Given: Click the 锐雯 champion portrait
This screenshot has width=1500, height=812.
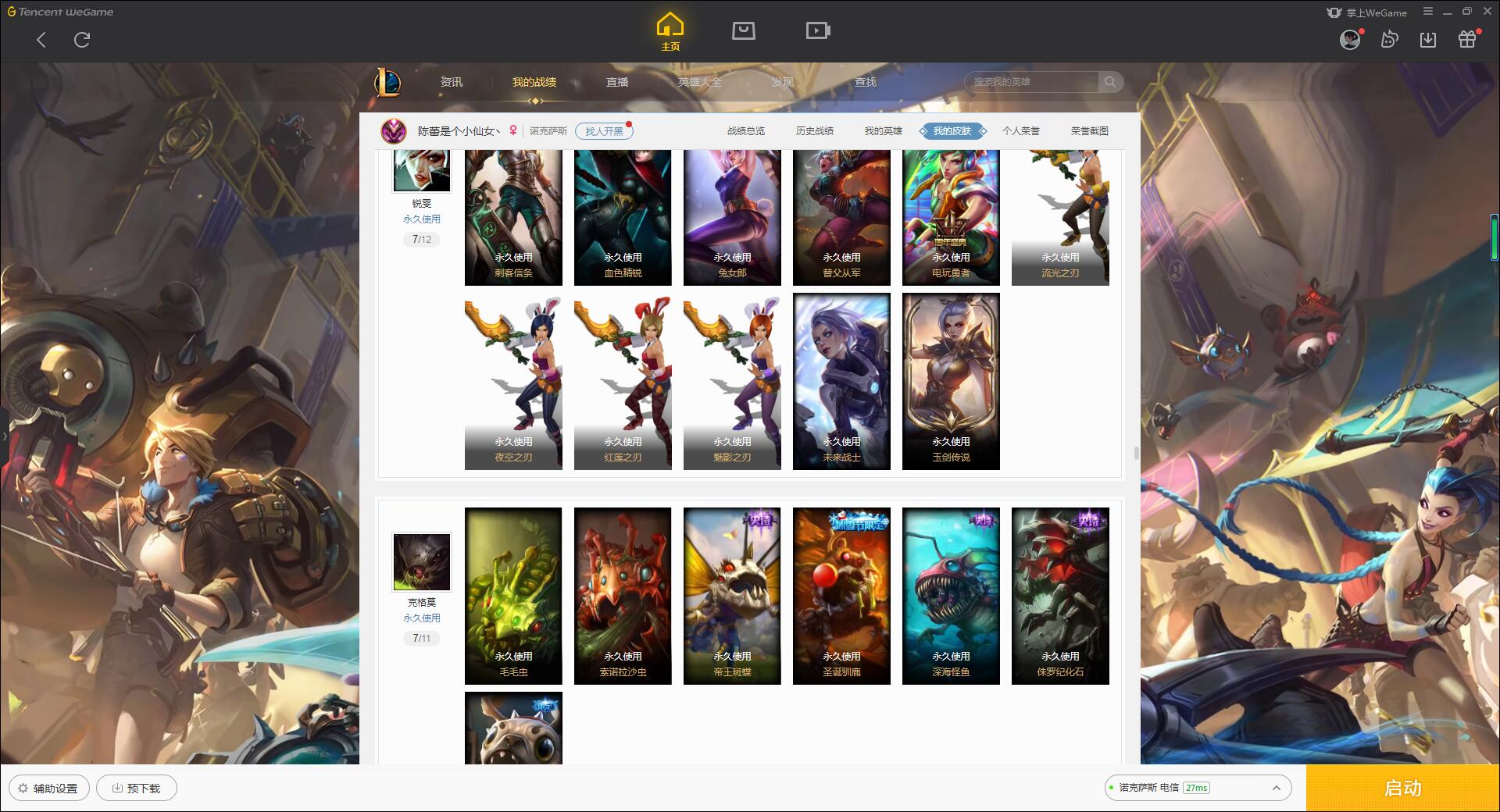Looking at the screenshot, I should click(x=421, y=171).
